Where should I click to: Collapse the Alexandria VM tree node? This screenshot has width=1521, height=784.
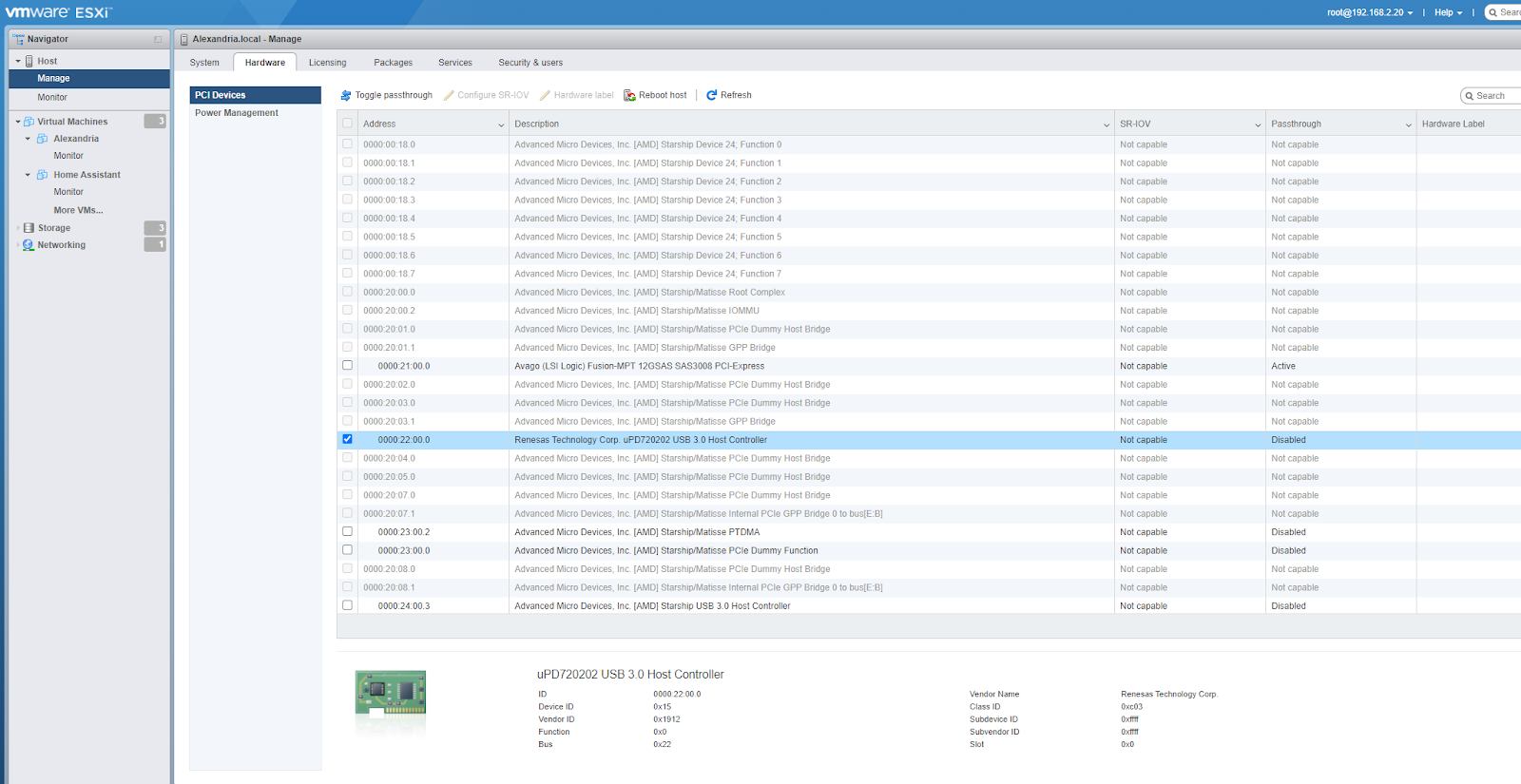[28, 139]
